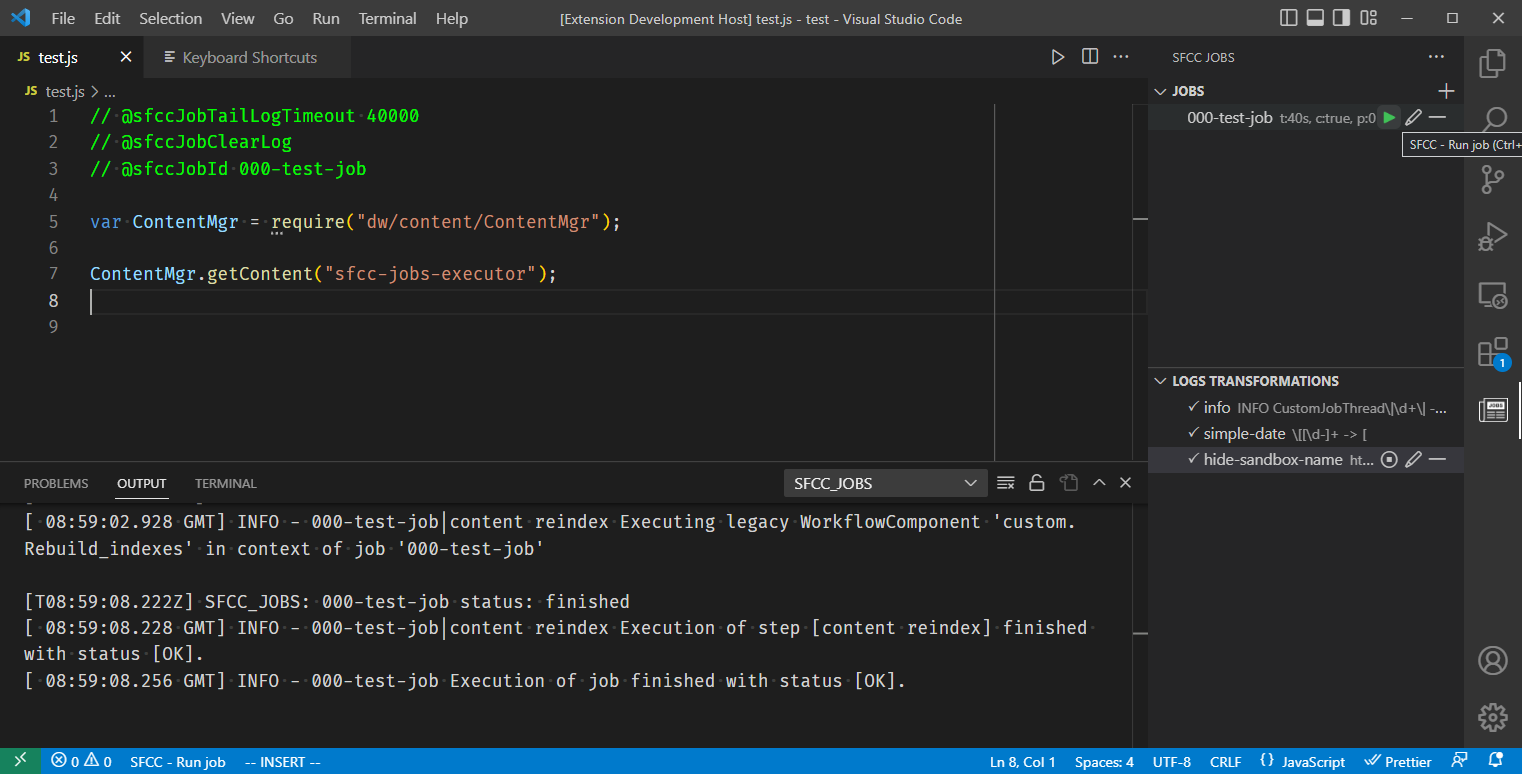Viewport: 1522px width, 774px height.
Task: Click the feedback icon in status bar
Action: (x=1461, y=762)
